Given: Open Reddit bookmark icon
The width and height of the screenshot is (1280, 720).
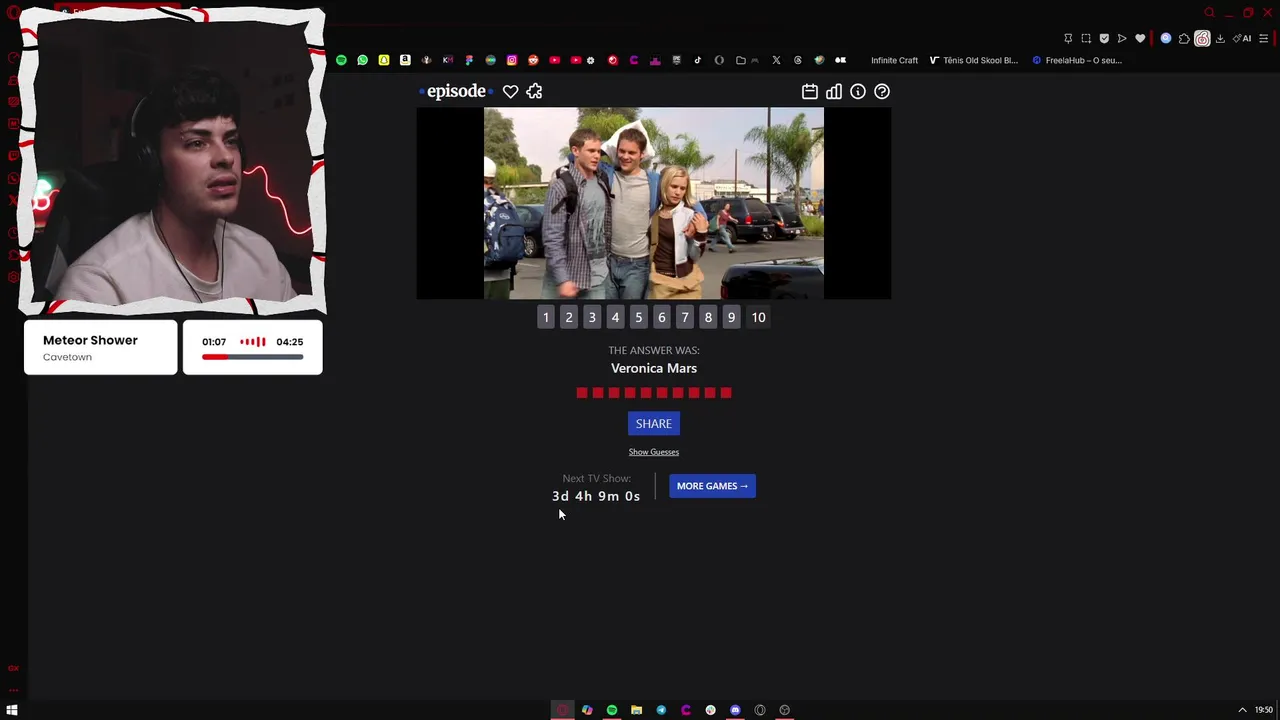Looking at the screenshot, I should point(533,60).
